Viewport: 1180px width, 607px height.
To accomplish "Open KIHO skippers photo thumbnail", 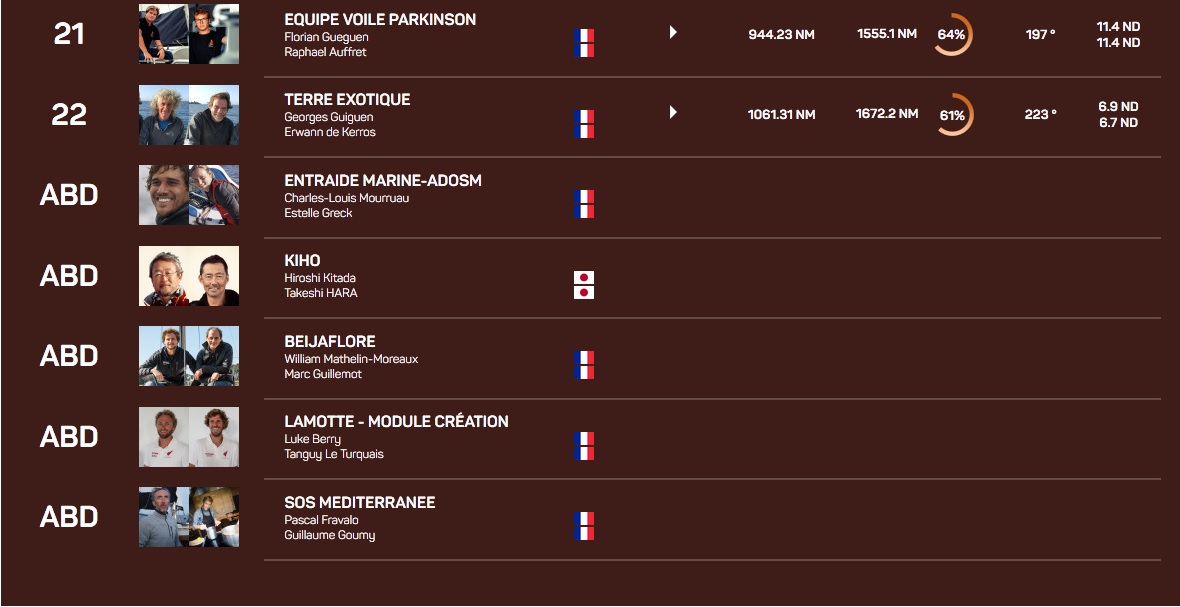I will click(189, 276).
